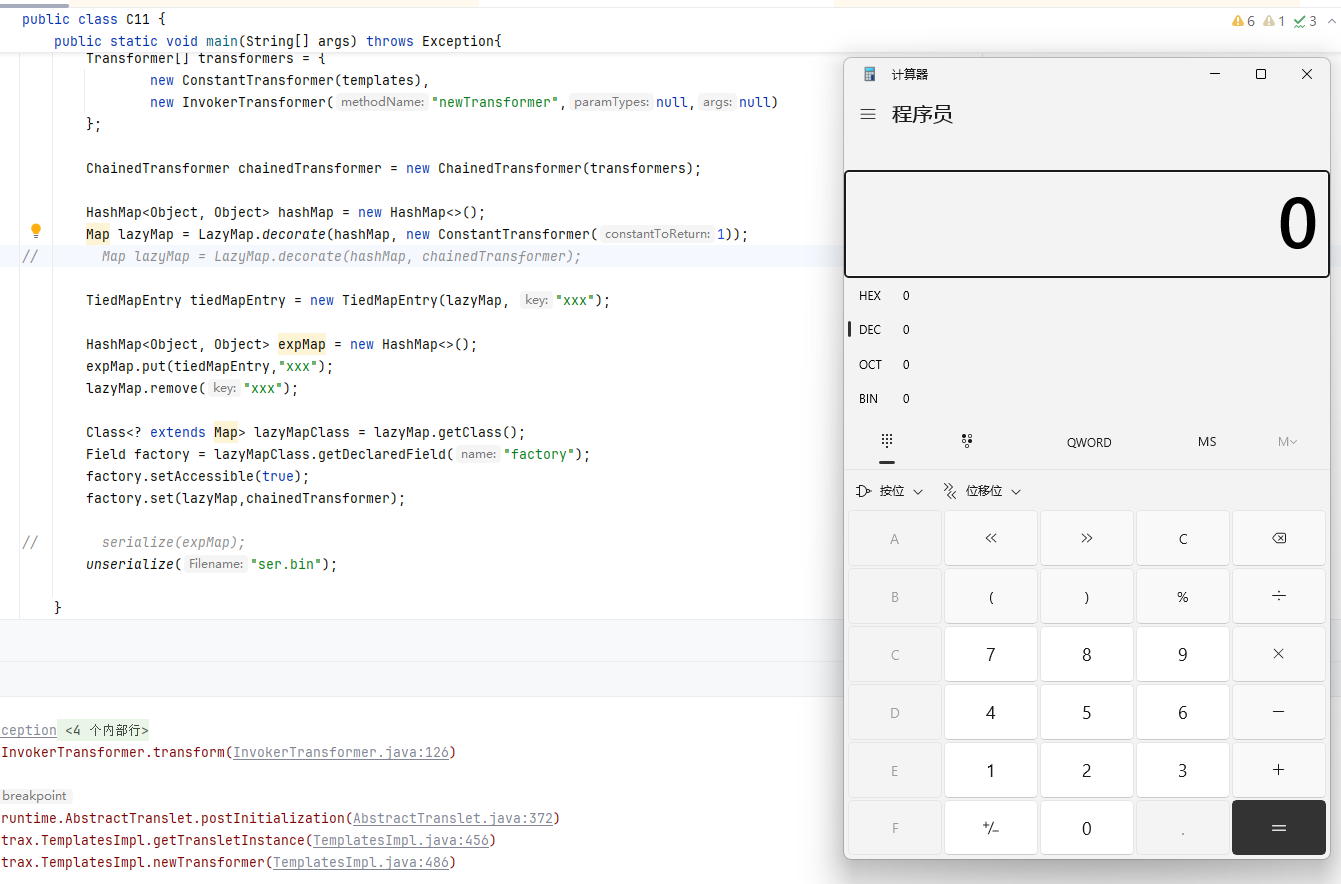Click the multiply operator key
Image resolution: width=1341 pixels, height=884 pixels.
(1279, 655)
